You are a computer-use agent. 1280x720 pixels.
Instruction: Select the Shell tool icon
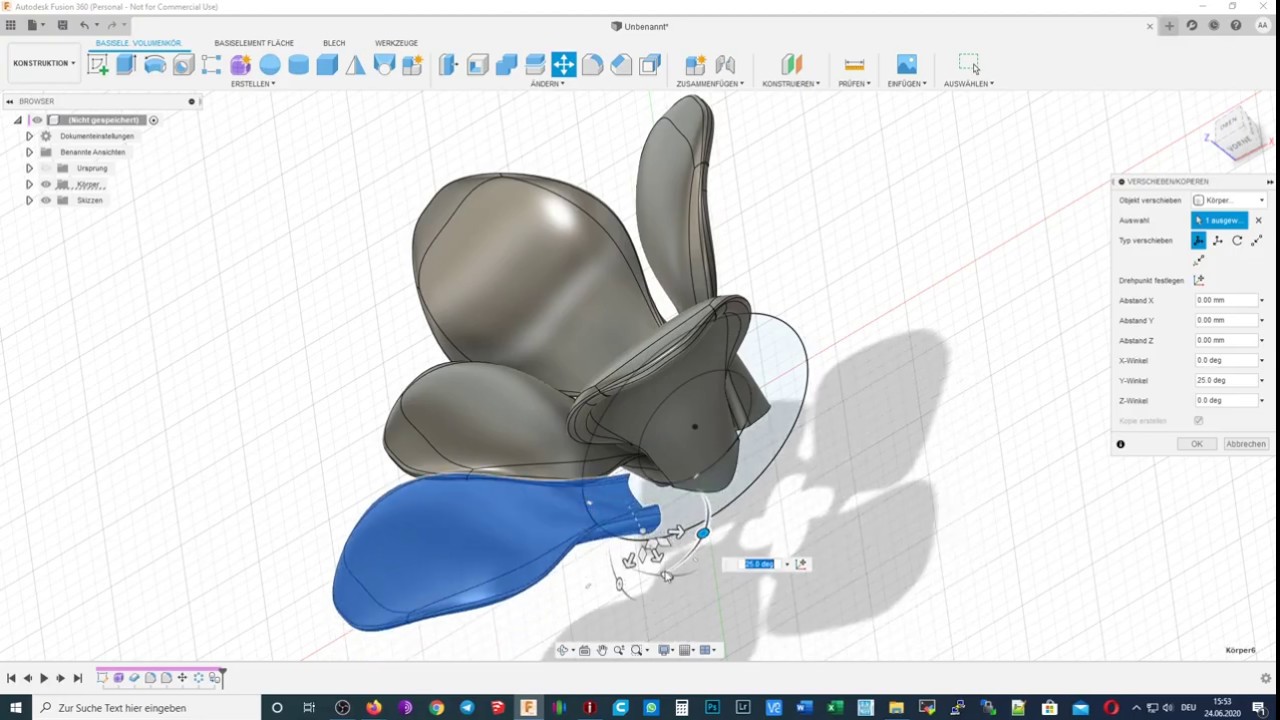pyautogui.click(x=478, y=65)
